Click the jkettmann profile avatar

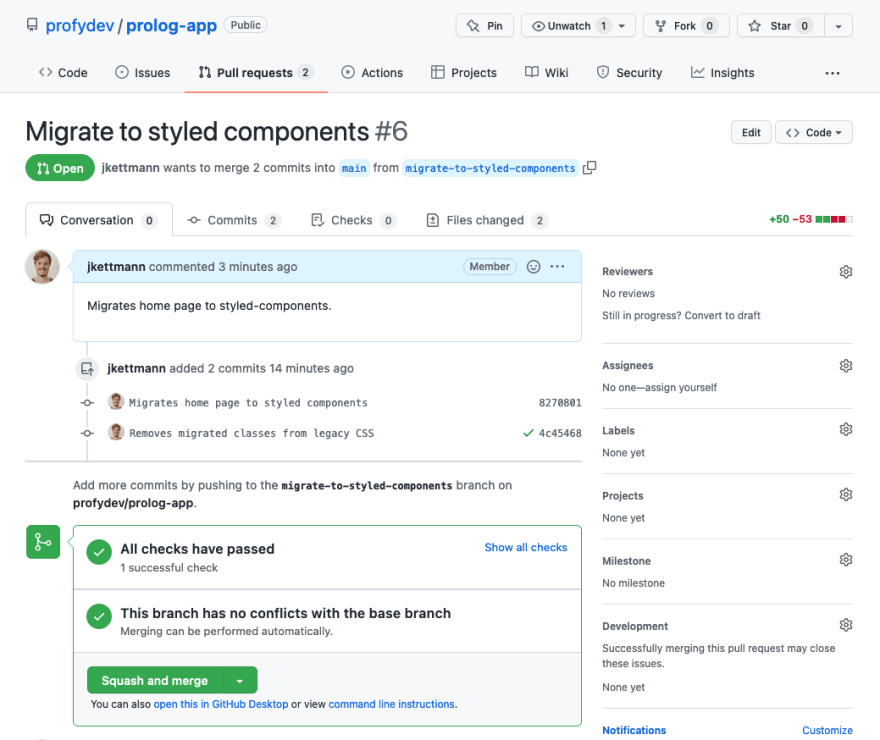[42, 266]
